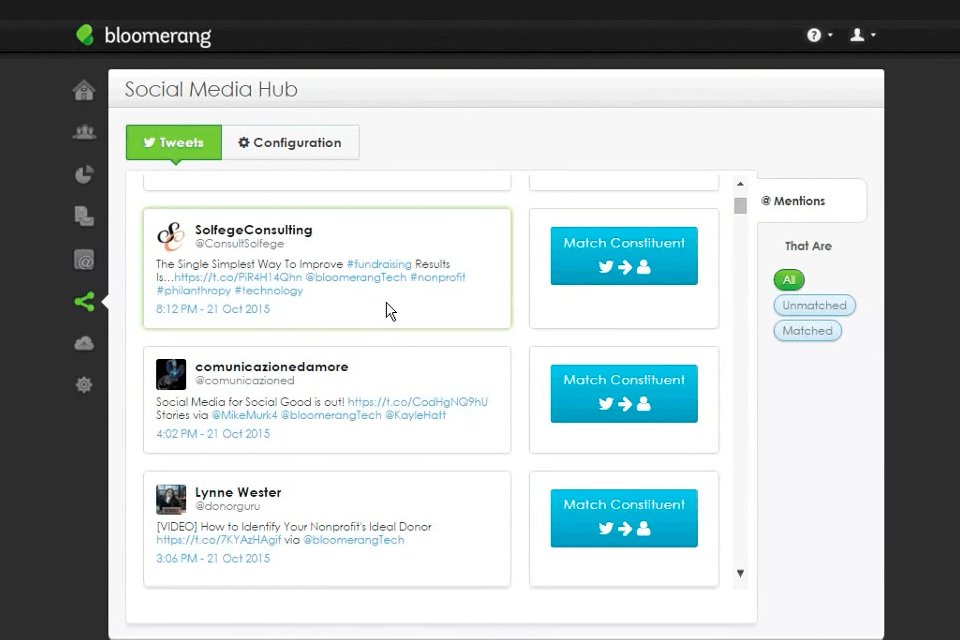This screenshot has width=960, height=640.
Task: Click the Bloomerang logo
Action: [x=143, y=36]
